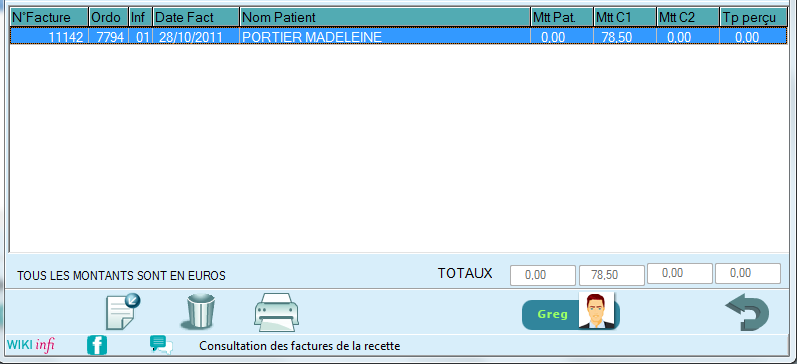797x364 pixels.
Task: Sort by Ordo column header
Action: [109, 17]
